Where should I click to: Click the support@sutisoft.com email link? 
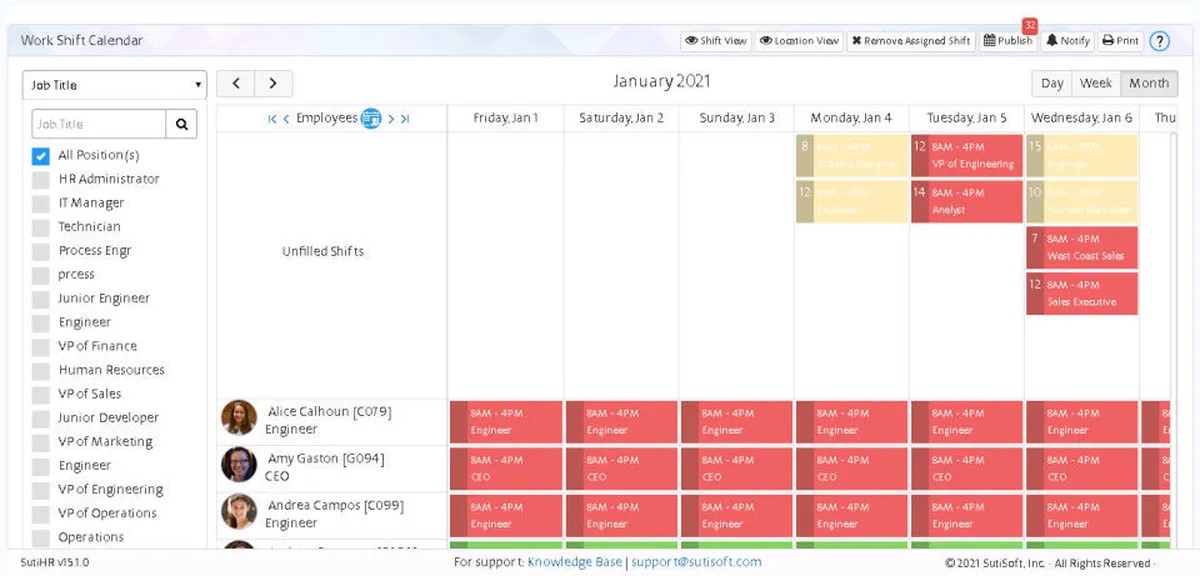(696, 562)
